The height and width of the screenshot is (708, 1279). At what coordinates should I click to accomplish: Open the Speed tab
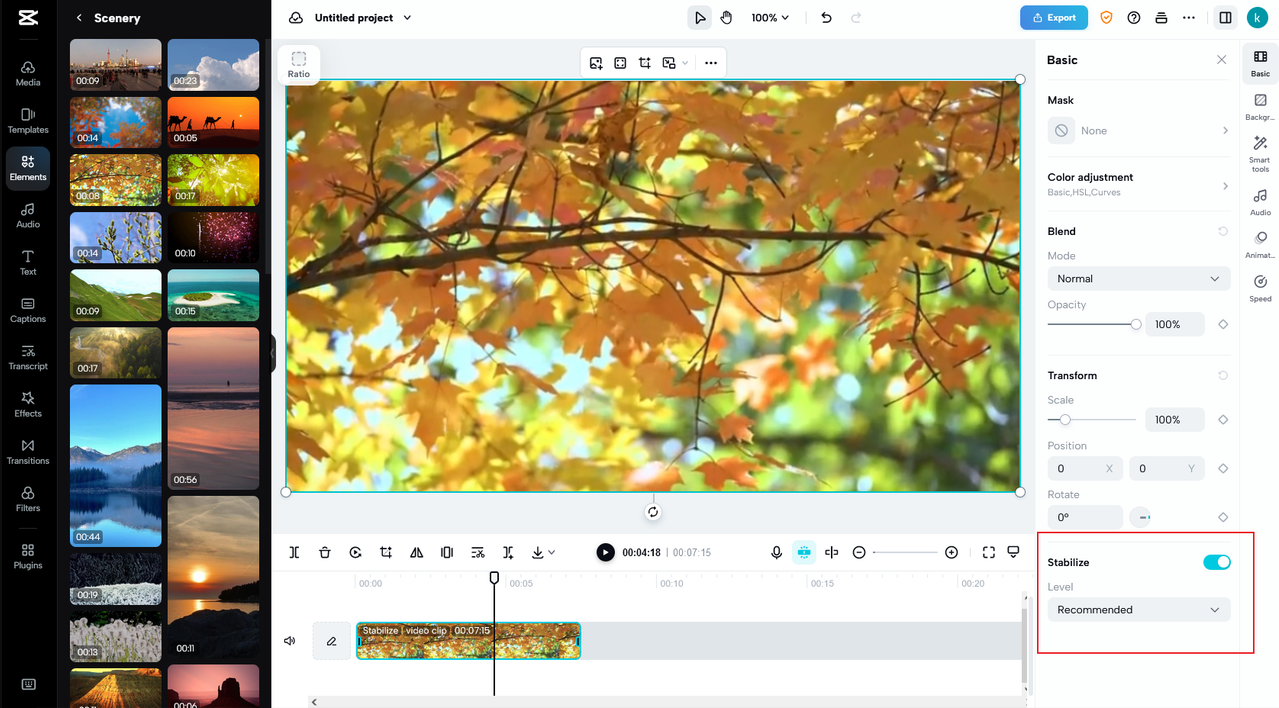tap(1260, 288)
